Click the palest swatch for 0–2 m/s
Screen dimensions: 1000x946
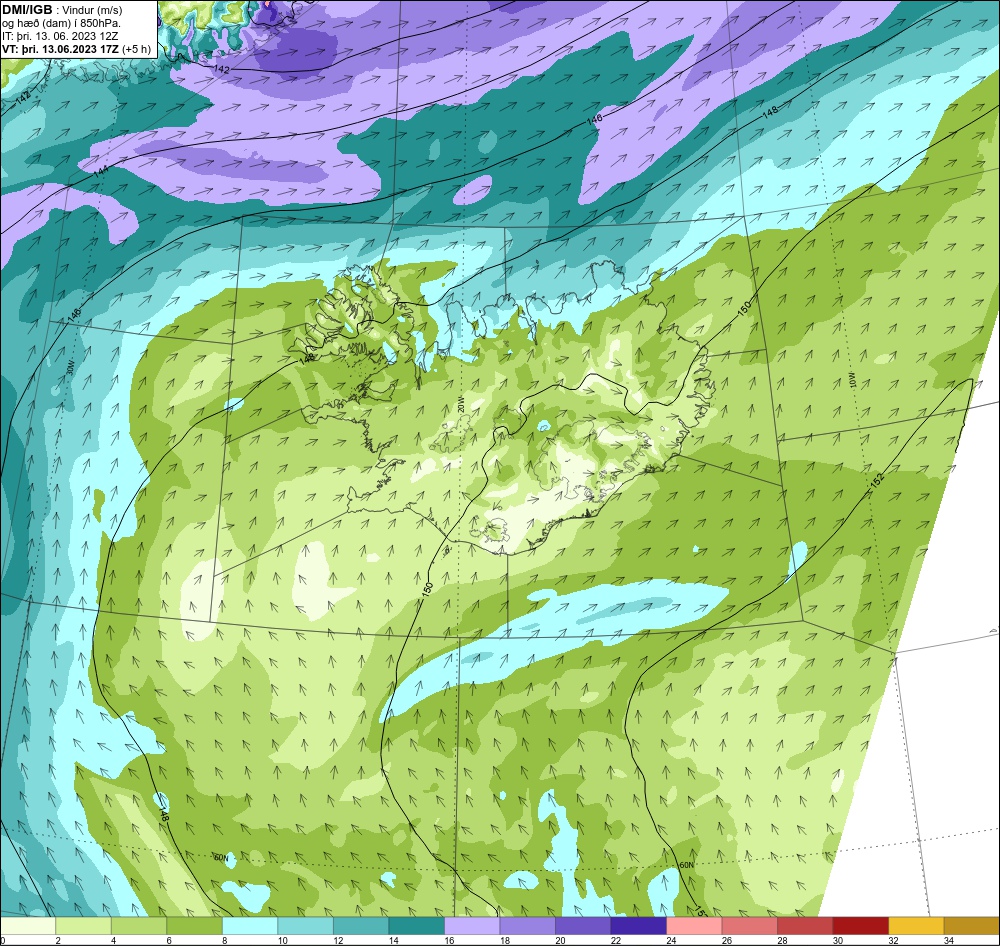[28, 925]
